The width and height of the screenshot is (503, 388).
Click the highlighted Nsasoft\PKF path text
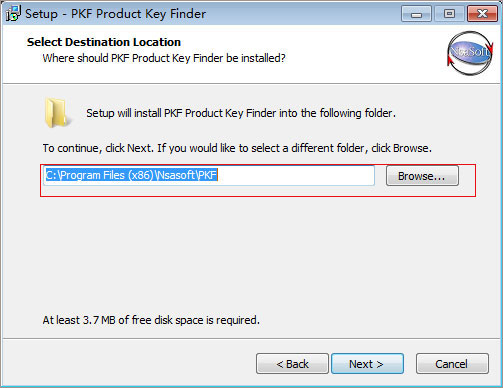coord(187,175)
